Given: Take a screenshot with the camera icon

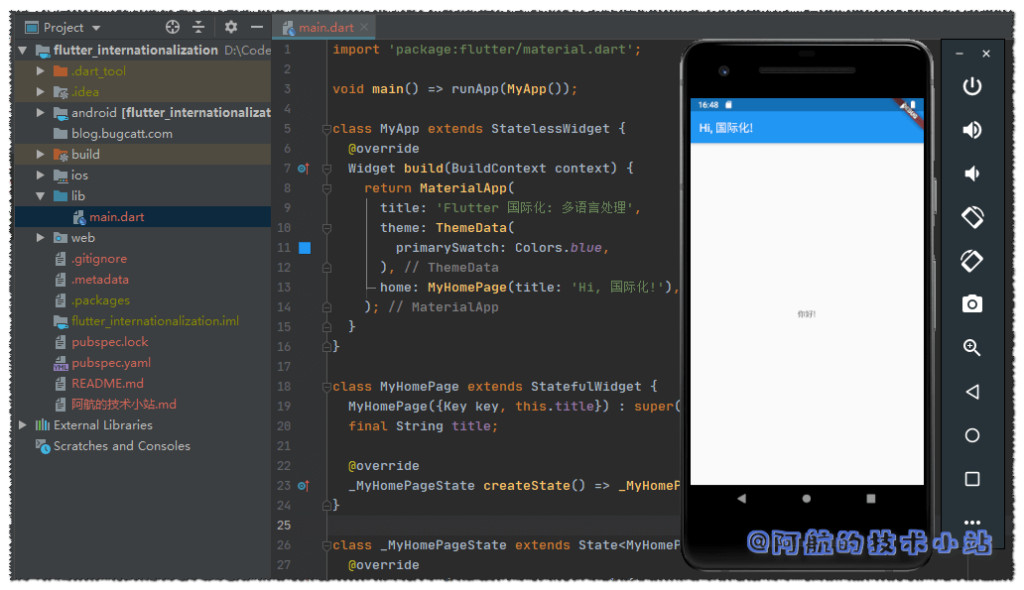Looking at the screenshot, I should 972,304.
